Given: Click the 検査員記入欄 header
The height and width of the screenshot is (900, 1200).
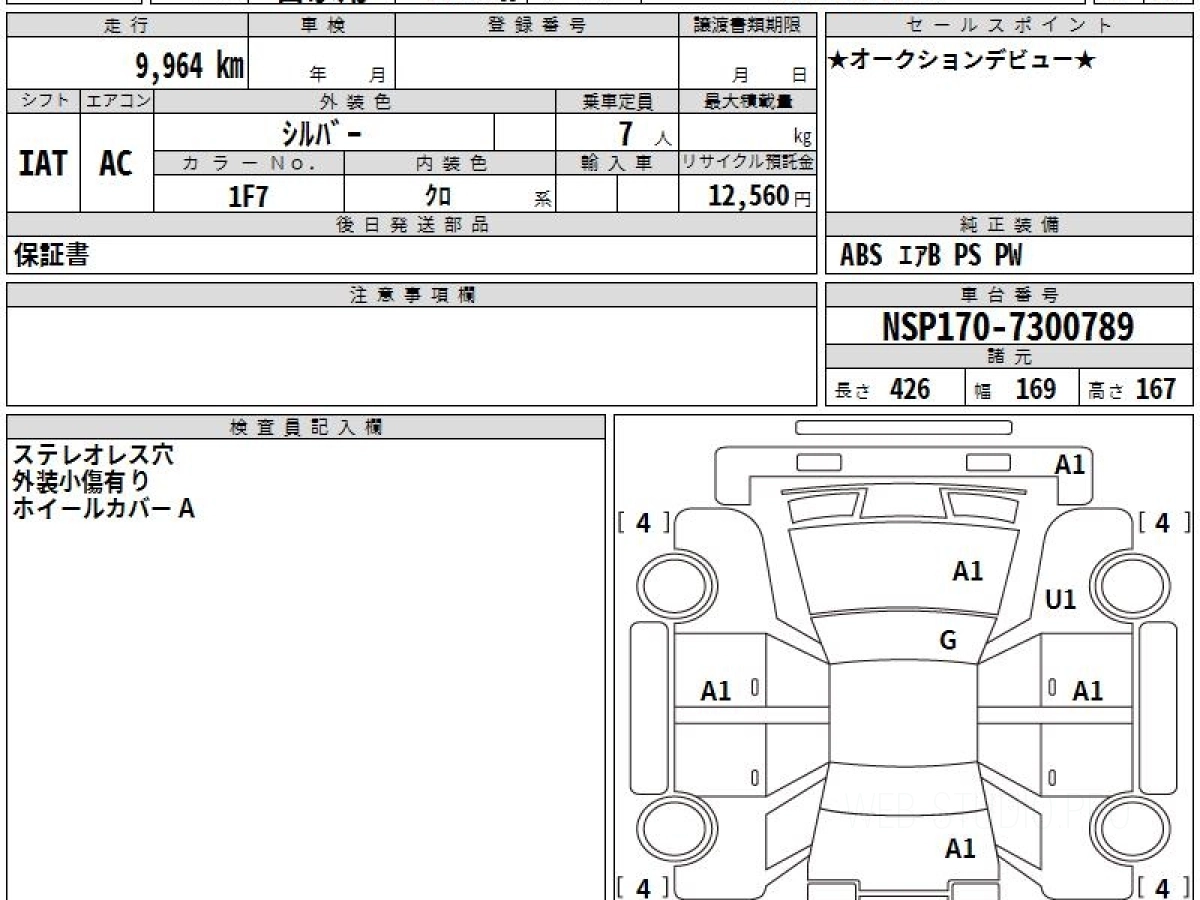Looking at the screenshot, I should point(306,427).
